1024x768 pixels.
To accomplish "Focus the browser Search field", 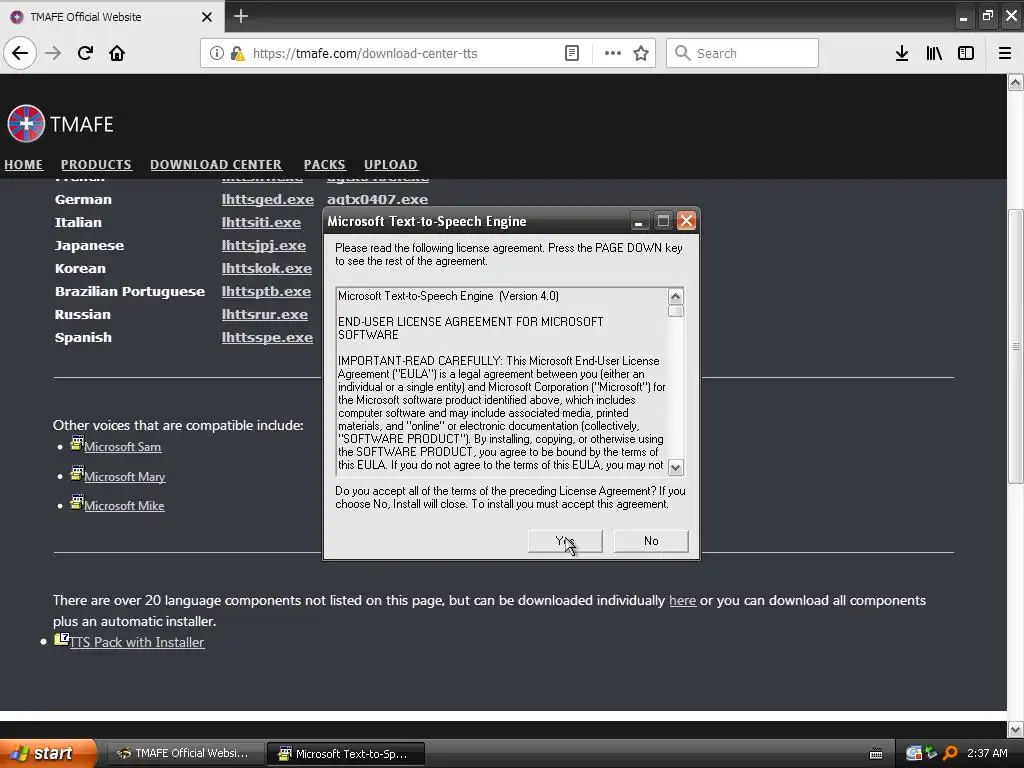I will 743,53.
